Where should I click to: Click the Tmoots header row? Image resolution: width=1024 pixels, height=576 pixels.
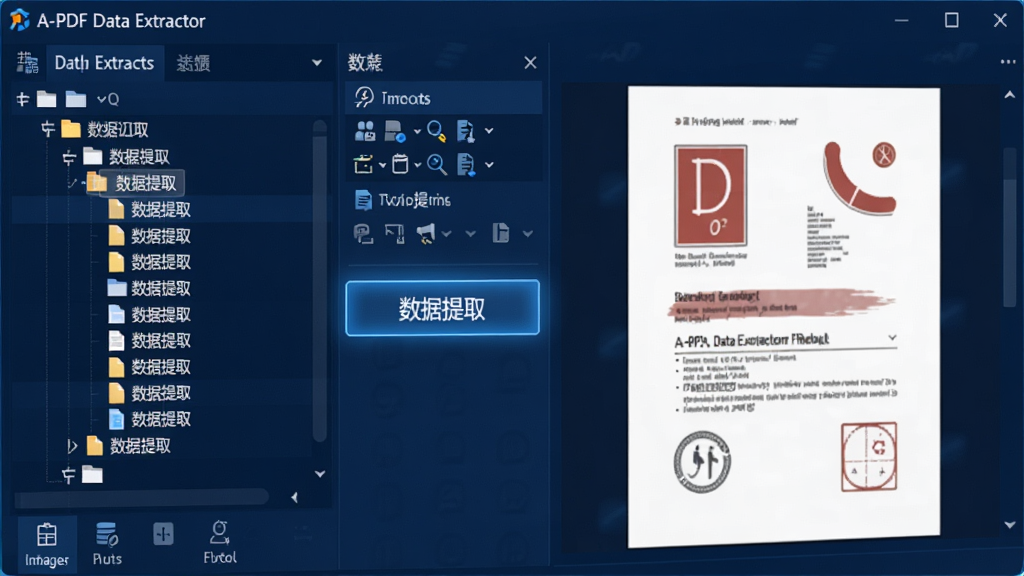(x=443, y=98)
